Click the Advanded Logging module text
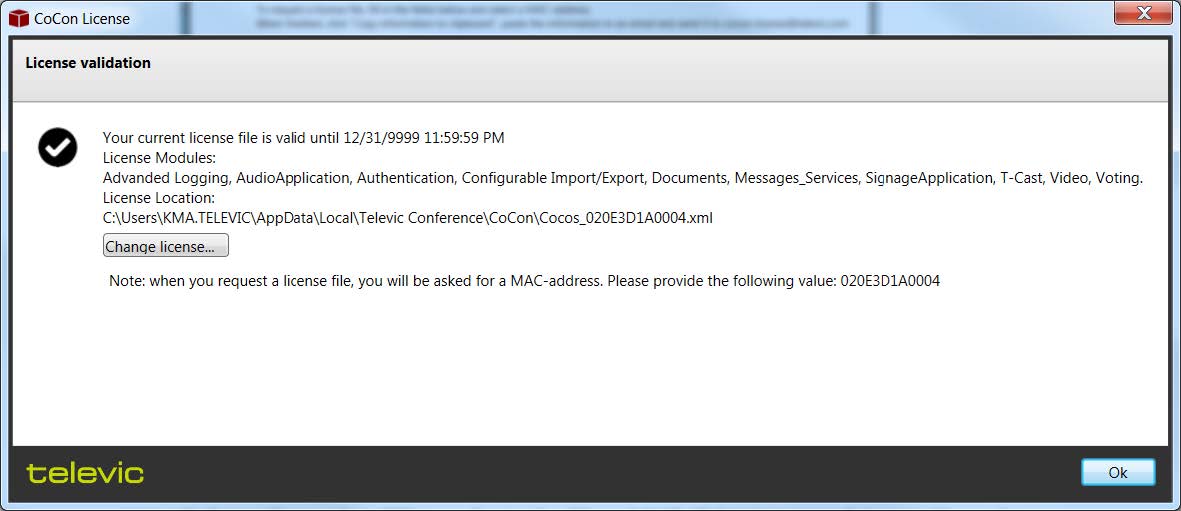This screenshot has height=511, width=1181. (x=166, y=178)
